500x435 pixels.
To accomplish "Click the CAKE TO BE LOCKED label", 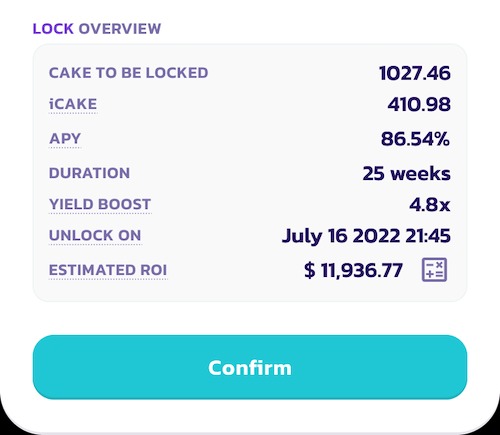I will [x=129, y=73].
